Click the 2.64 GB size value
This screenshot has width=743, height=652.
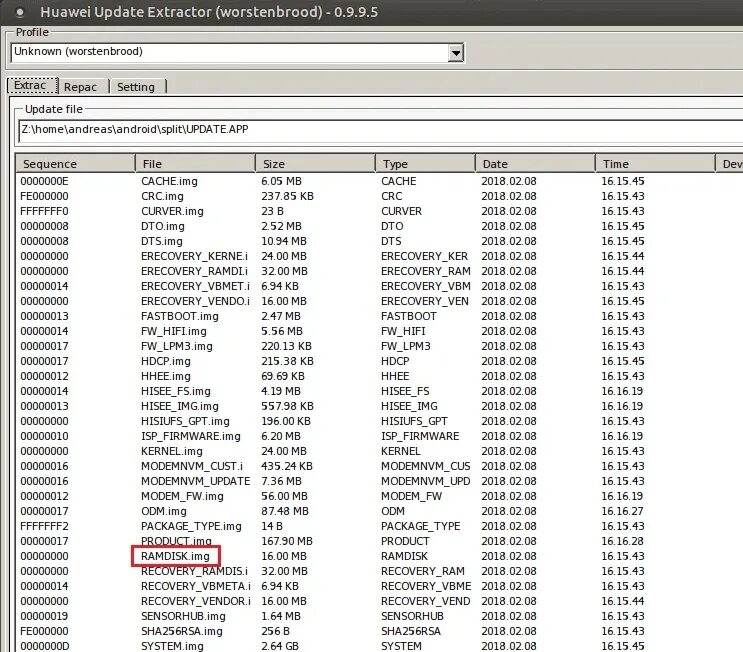click(x=280, y=646)
